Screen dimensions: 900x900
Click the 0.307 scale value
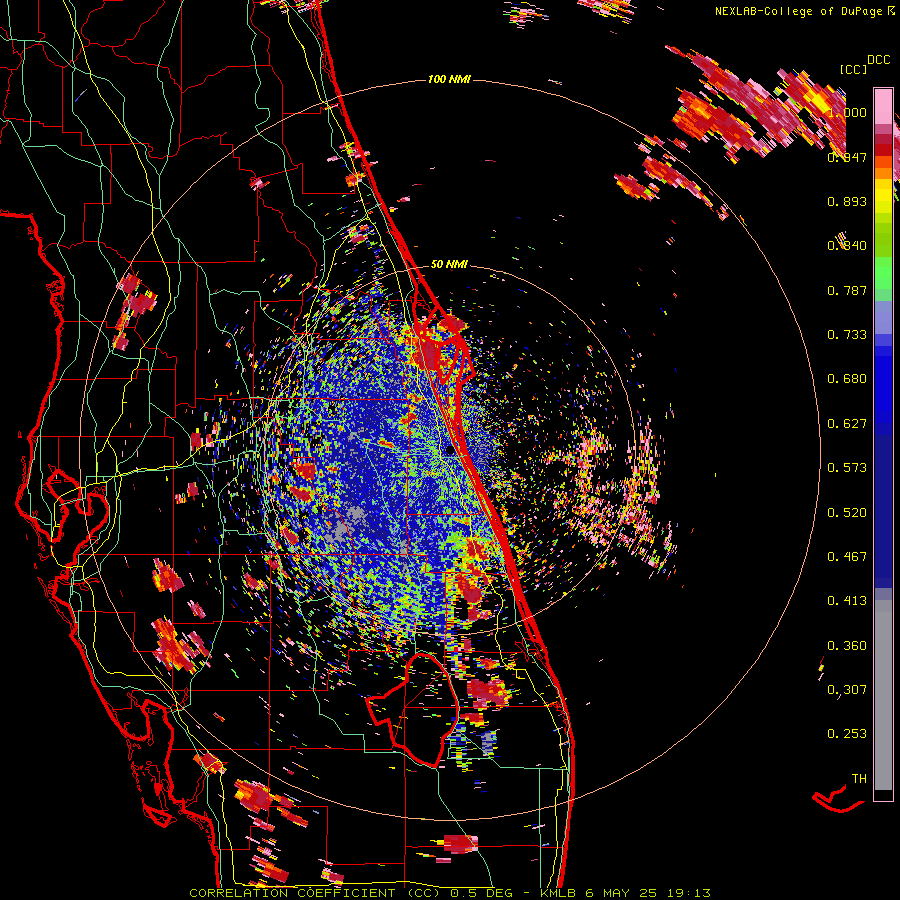pos(847,690)
